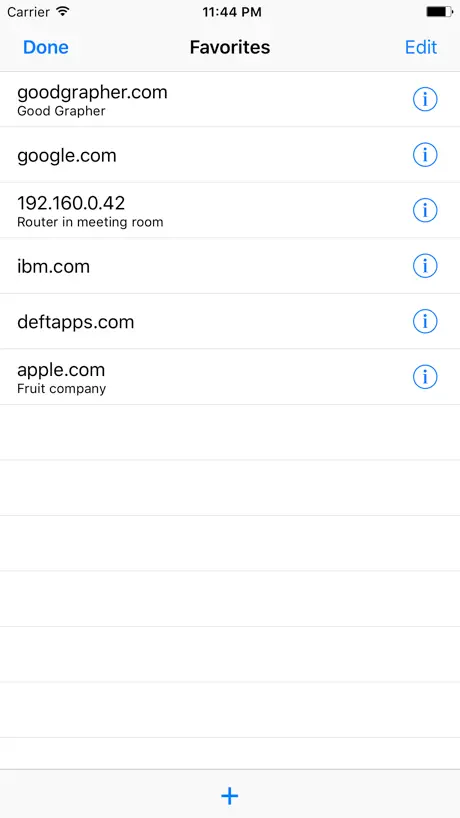Tap the battery indicator
This screenshot has height=818, width=460.
[x=439, y=11]
